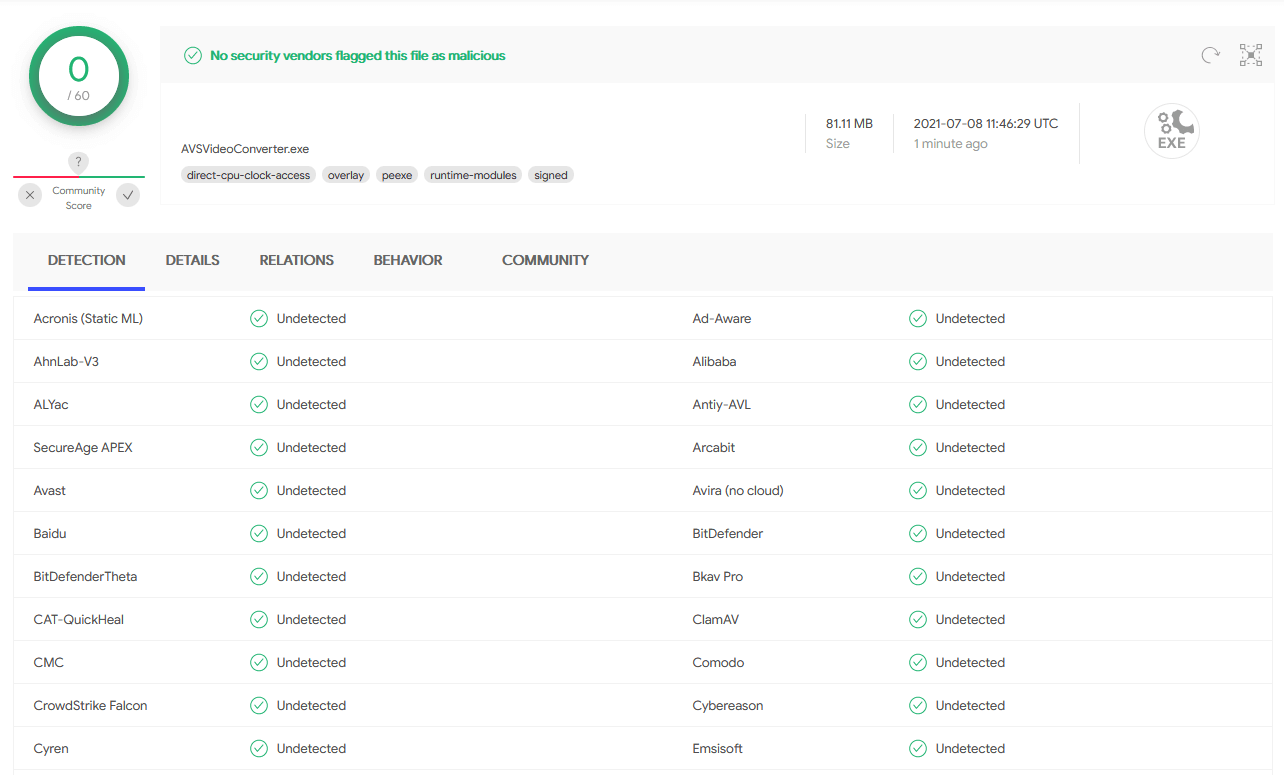Click the reanalyze file refresh icon

click(1210, 55)
